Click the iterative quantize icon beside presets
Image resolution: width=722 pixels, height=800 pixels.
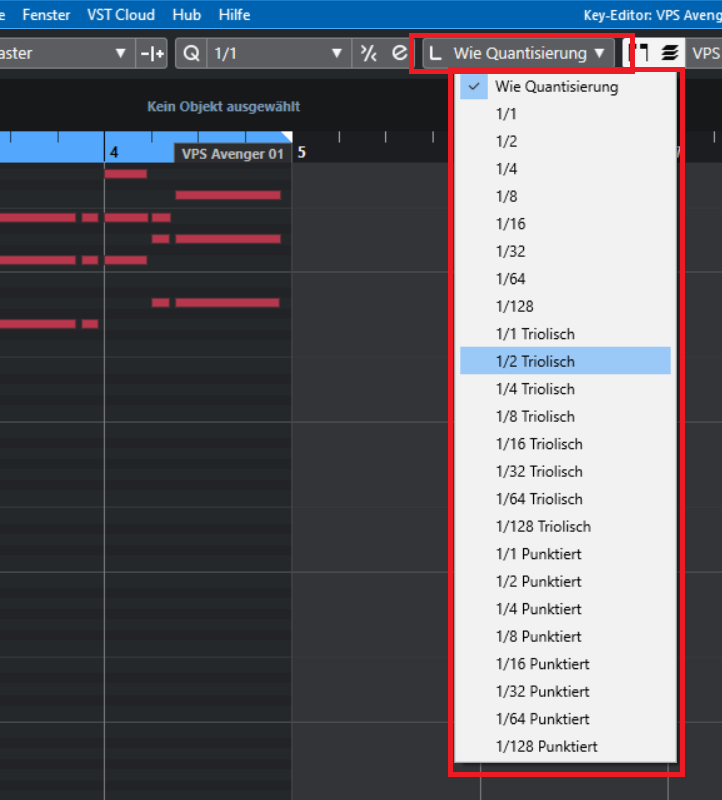(369, 53)
